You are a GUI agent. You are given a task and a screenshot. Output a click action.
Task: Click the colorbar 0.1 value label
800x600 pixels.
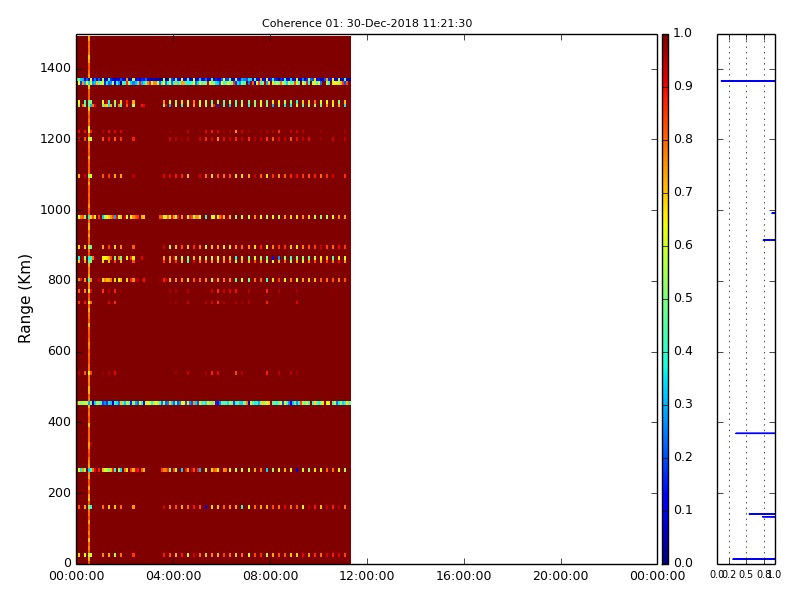(683, 510)
